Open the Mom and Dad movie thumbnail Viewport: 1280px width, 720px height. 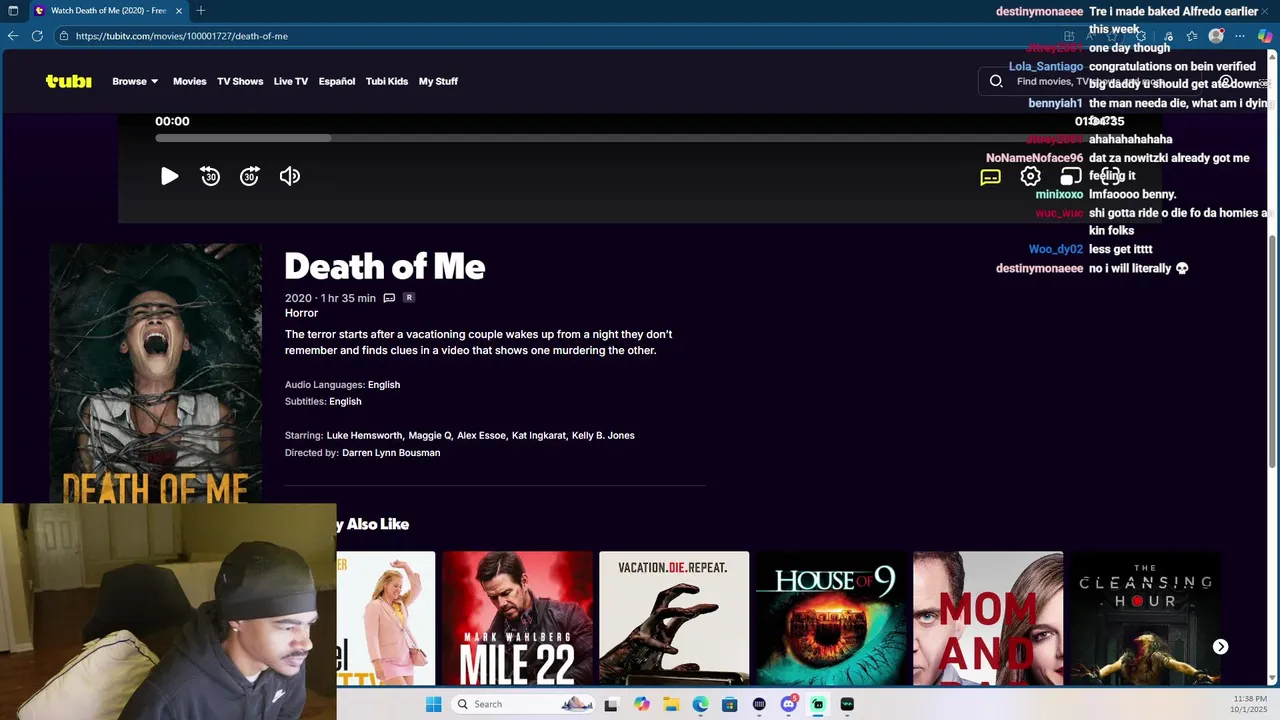click(988, 618)
